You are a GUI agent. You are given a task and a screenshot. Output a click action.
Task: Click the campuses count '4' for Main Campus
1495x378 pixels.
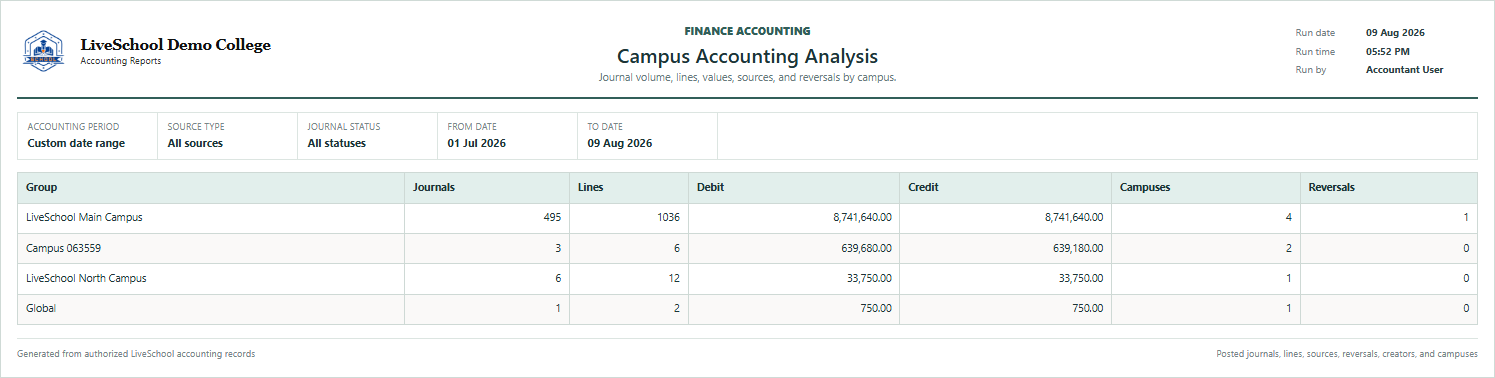1288,217
